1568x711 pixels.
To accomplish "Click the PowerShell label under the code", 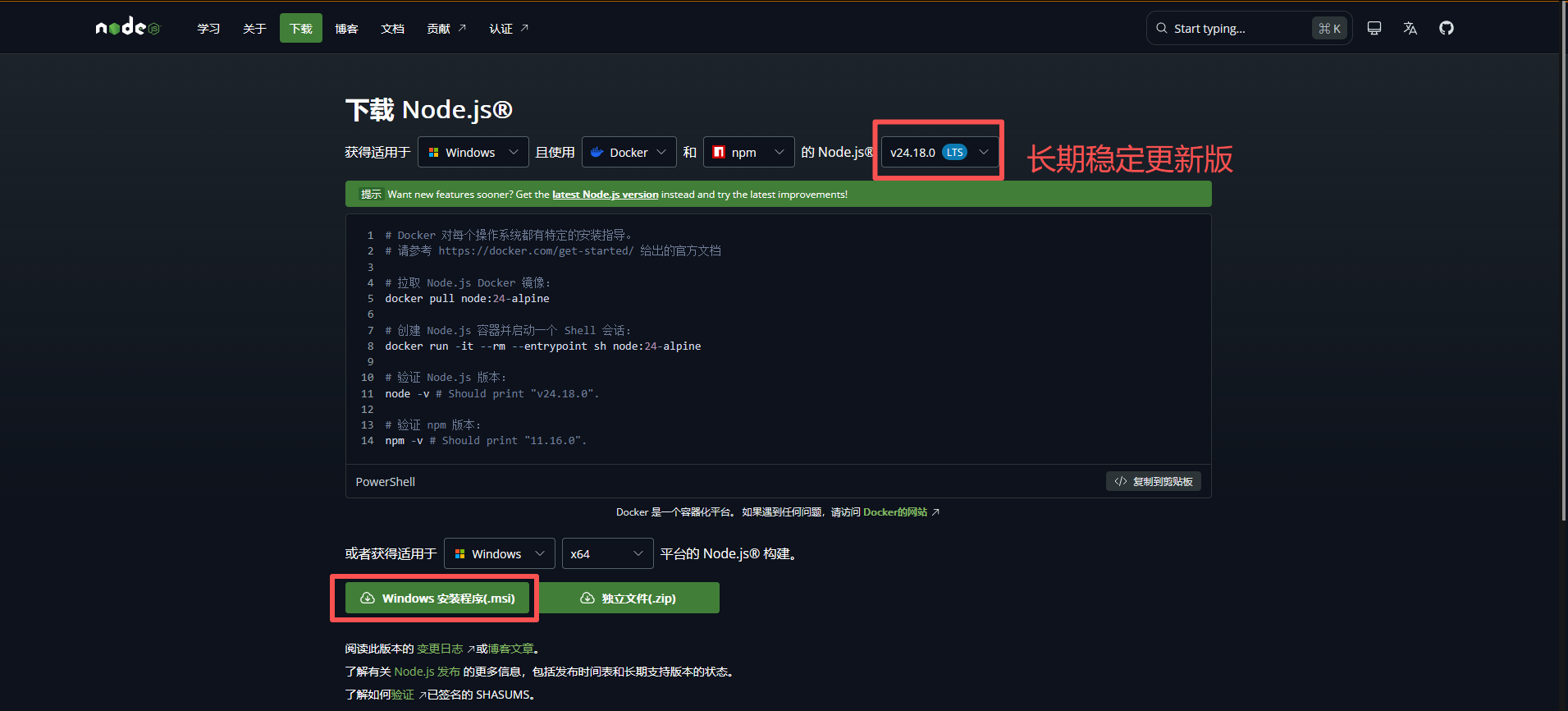I will [x=386, y=482].
